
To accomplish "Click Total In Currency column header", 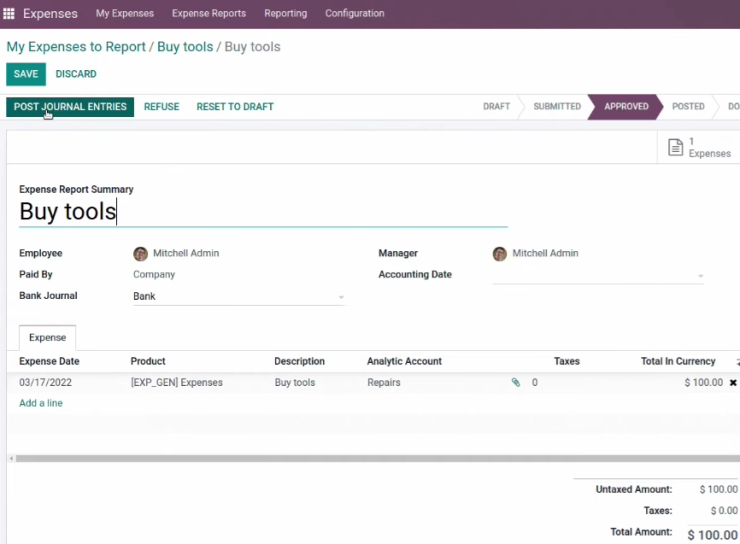I will point(678,361).
